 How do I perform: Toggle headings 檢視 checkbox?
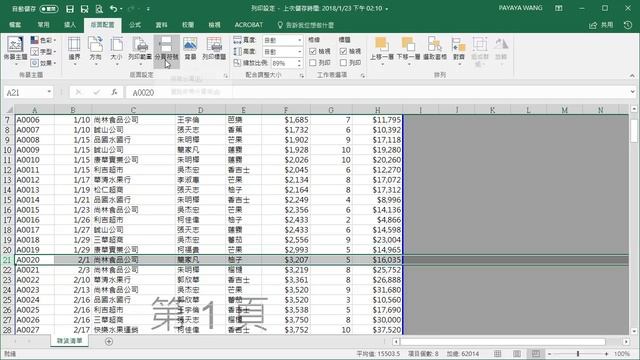pos(343,51)
